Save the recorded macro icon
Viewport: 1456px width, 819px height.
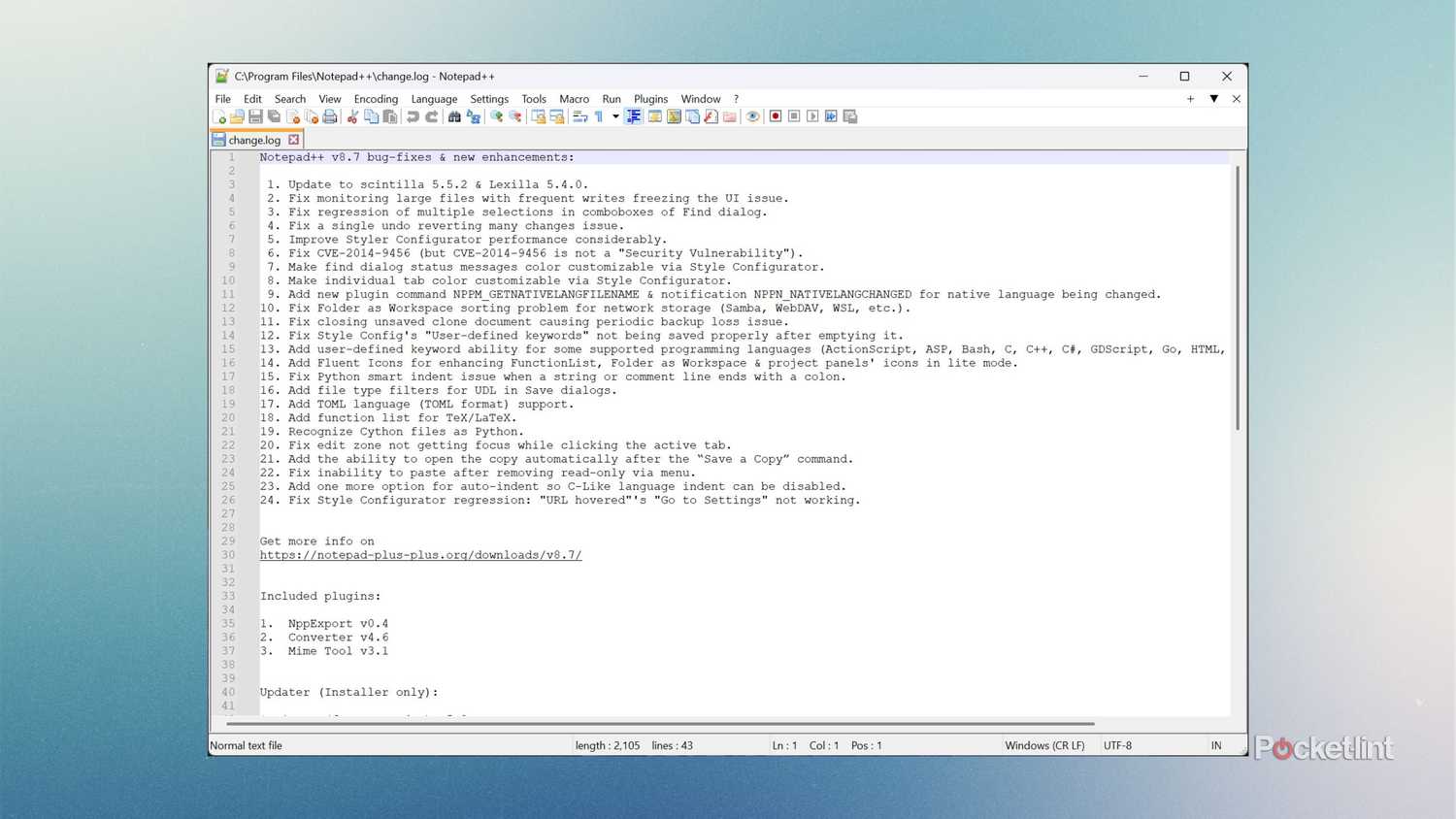(x=850, y=116)
